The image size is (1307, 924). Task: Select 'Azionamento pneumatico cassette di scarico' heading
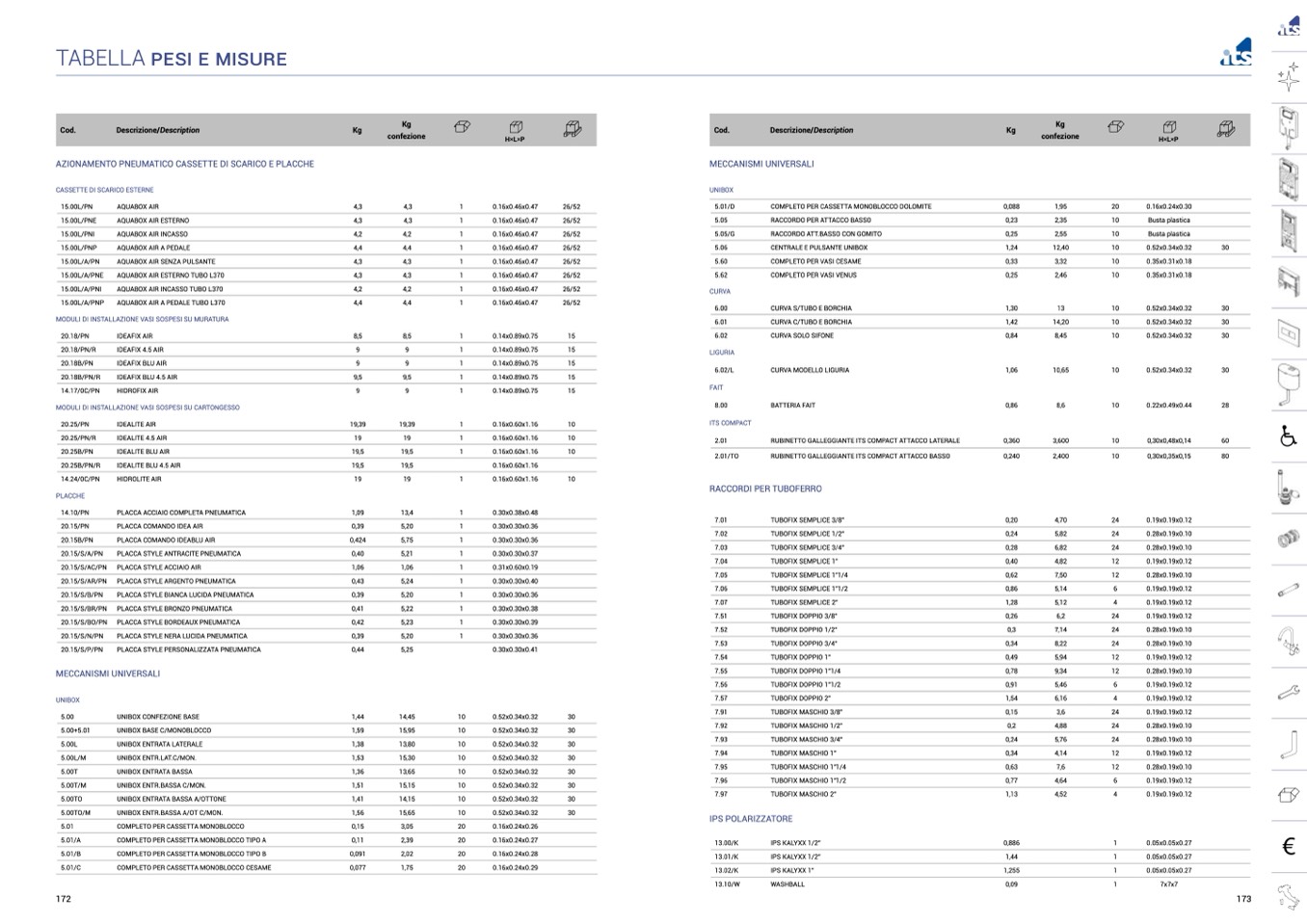(185, 164)
